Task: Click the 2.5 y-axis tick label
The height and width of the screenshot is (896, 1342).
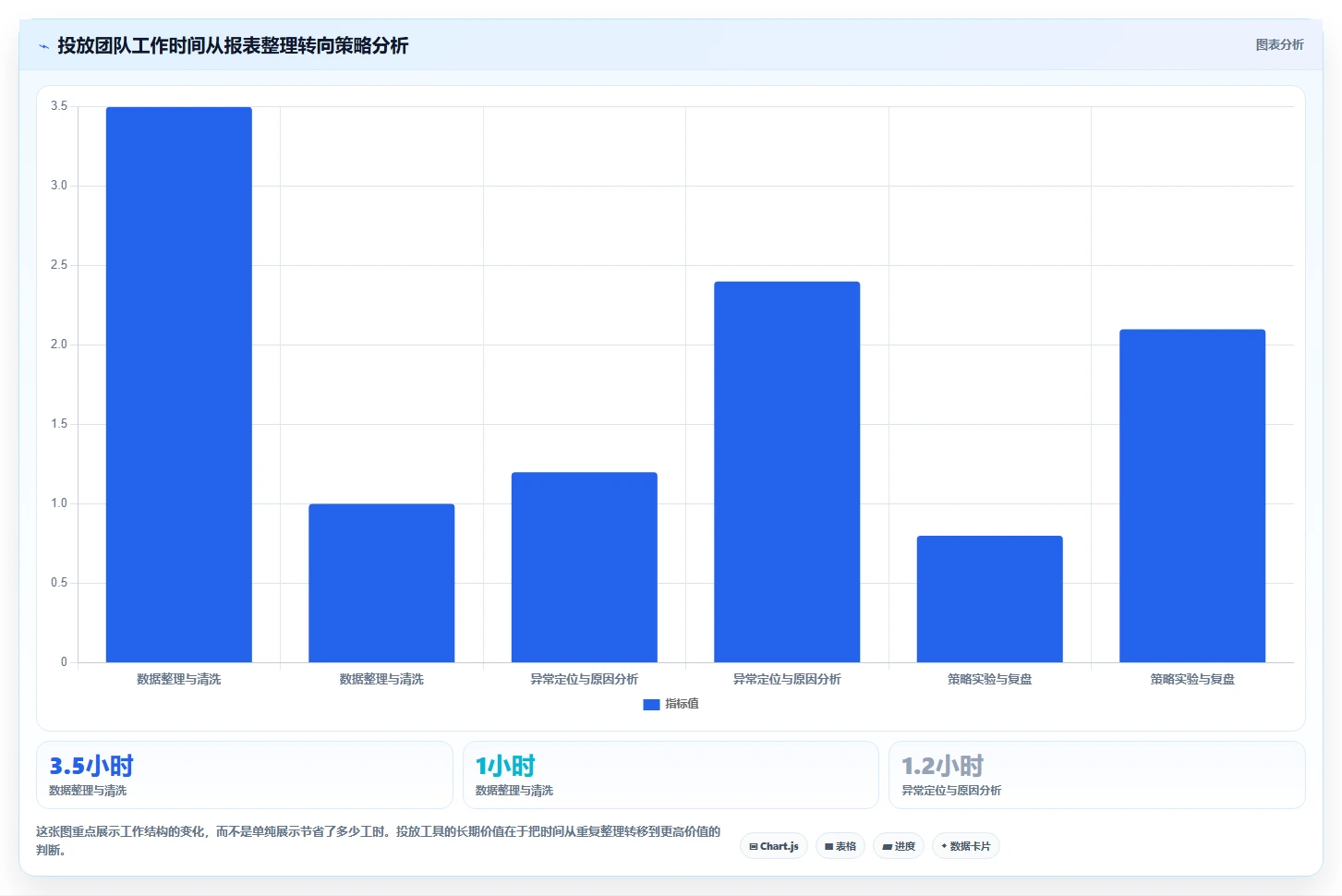Action: [59, 265]
